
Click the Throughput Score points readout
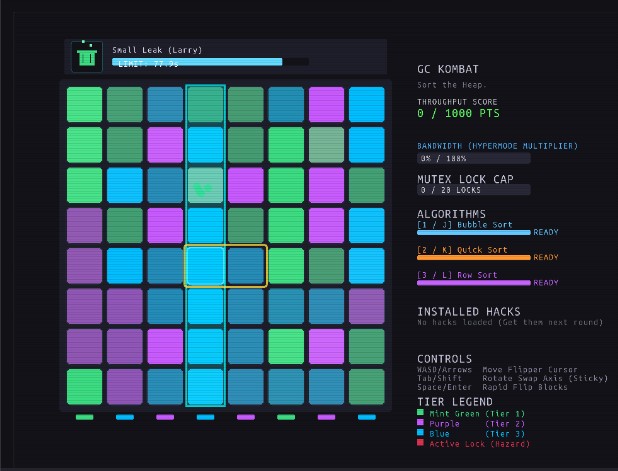click(458, 114)
